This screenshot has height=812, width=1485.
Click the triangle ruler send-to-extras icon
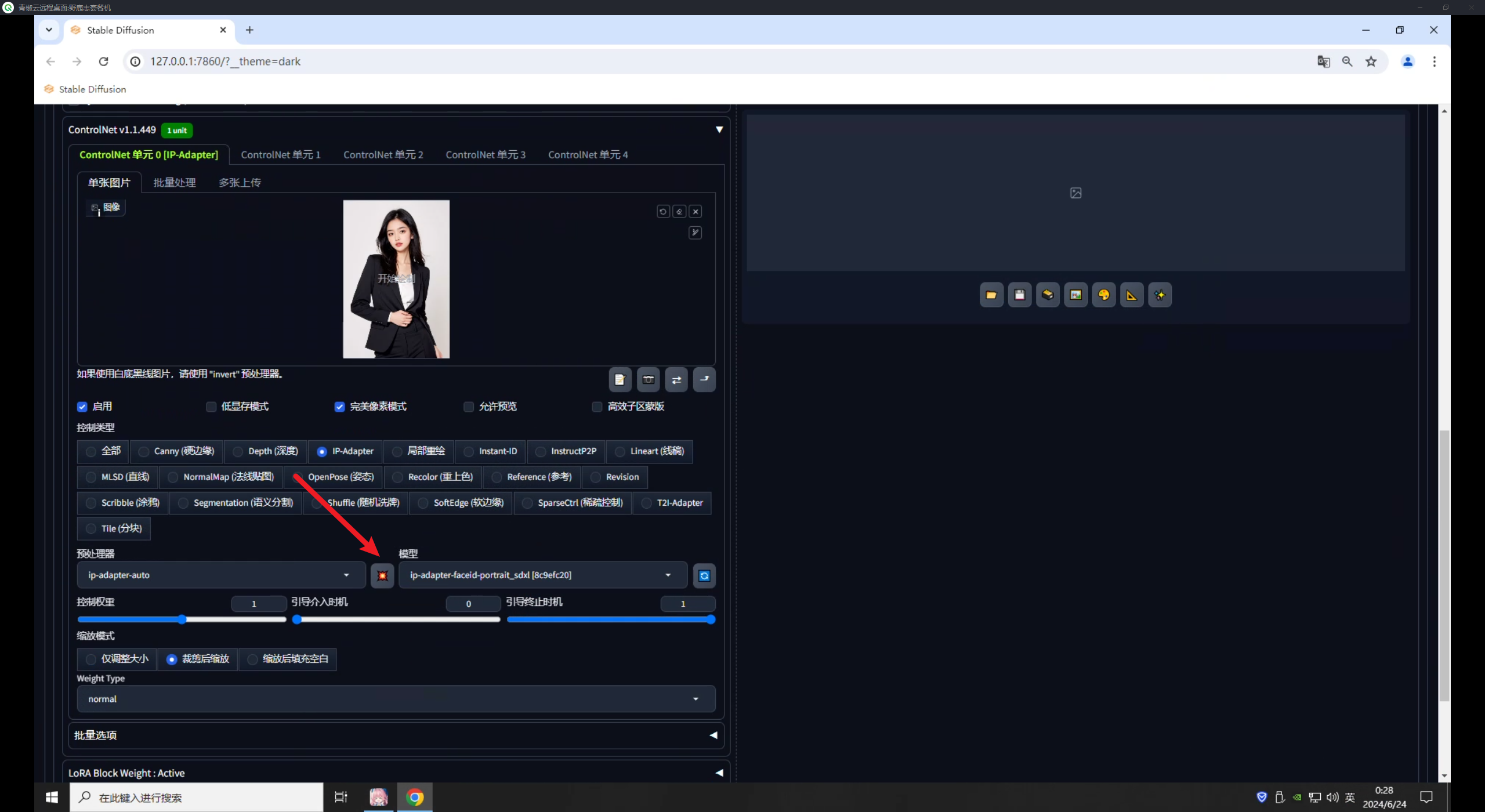pyautogui.click(x=1132, y=295)
